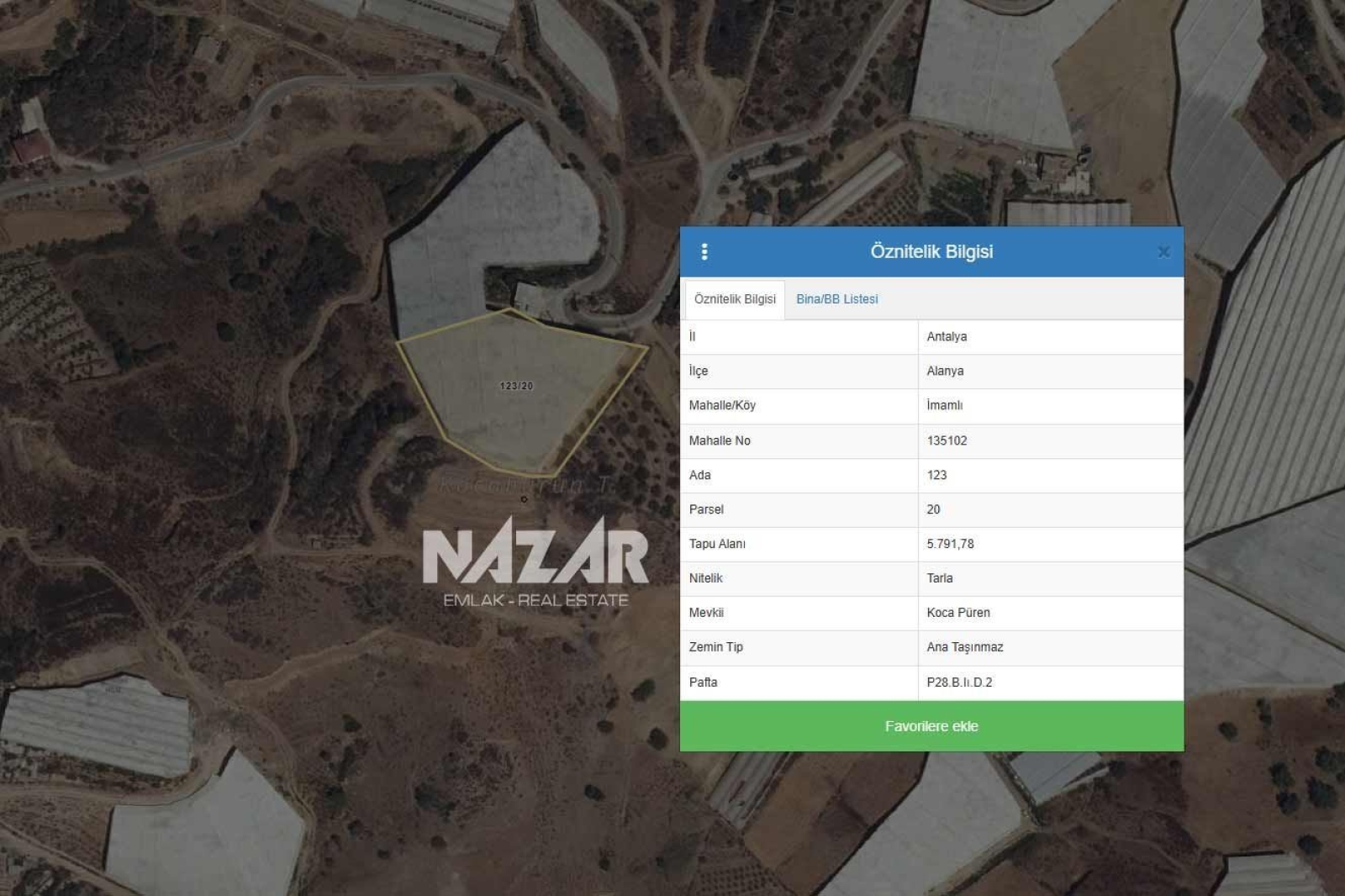
Task: Open the three-dot menu in panel header
Action: (x=704, y=251)
